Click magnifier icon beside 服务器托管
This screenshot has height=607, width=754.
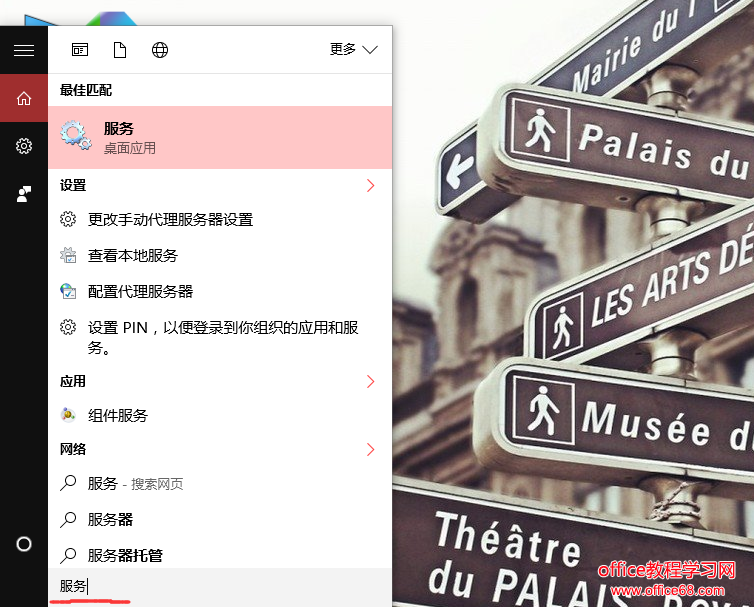pyautogui.click(x=68, y=555)
